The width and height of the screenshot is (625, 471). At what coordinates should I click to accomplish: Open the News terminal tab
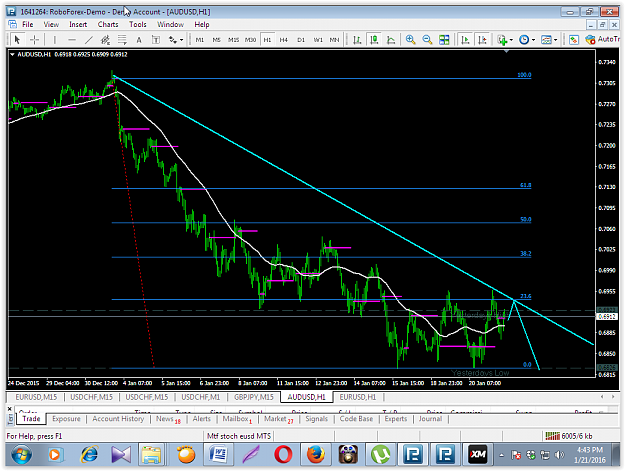pos(168,419)
